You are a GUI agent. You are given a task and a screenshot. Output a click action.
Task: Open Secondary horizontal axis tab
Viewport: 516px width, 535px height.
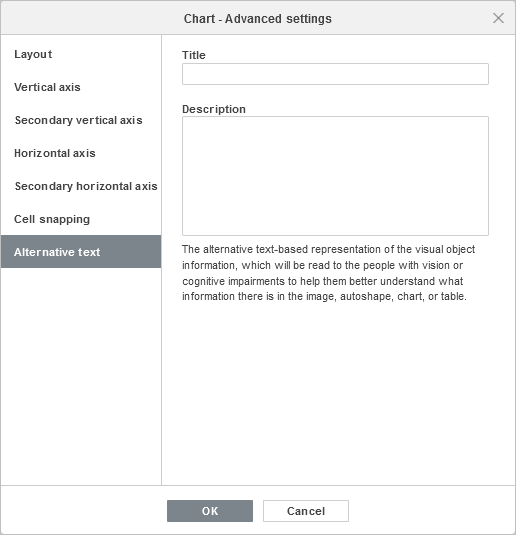tap(81, 186)
